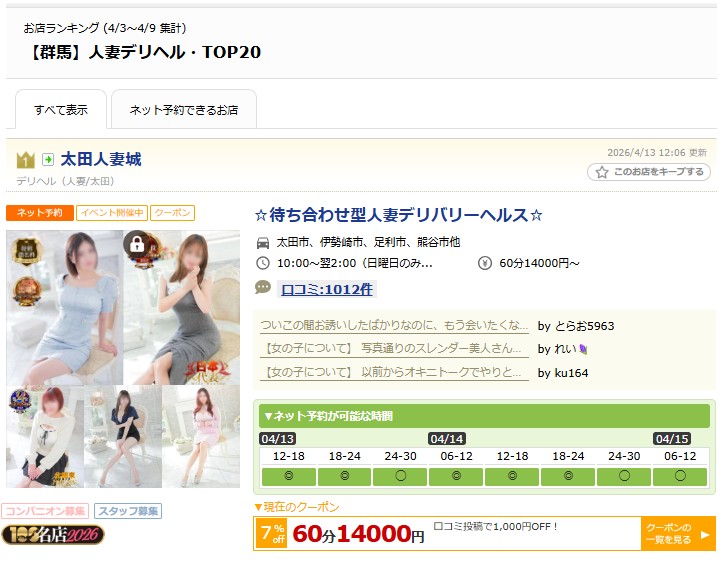The image size is (728, 574).
Task: Switch to the ネット予約できるお店 tab
Action: 183,110
